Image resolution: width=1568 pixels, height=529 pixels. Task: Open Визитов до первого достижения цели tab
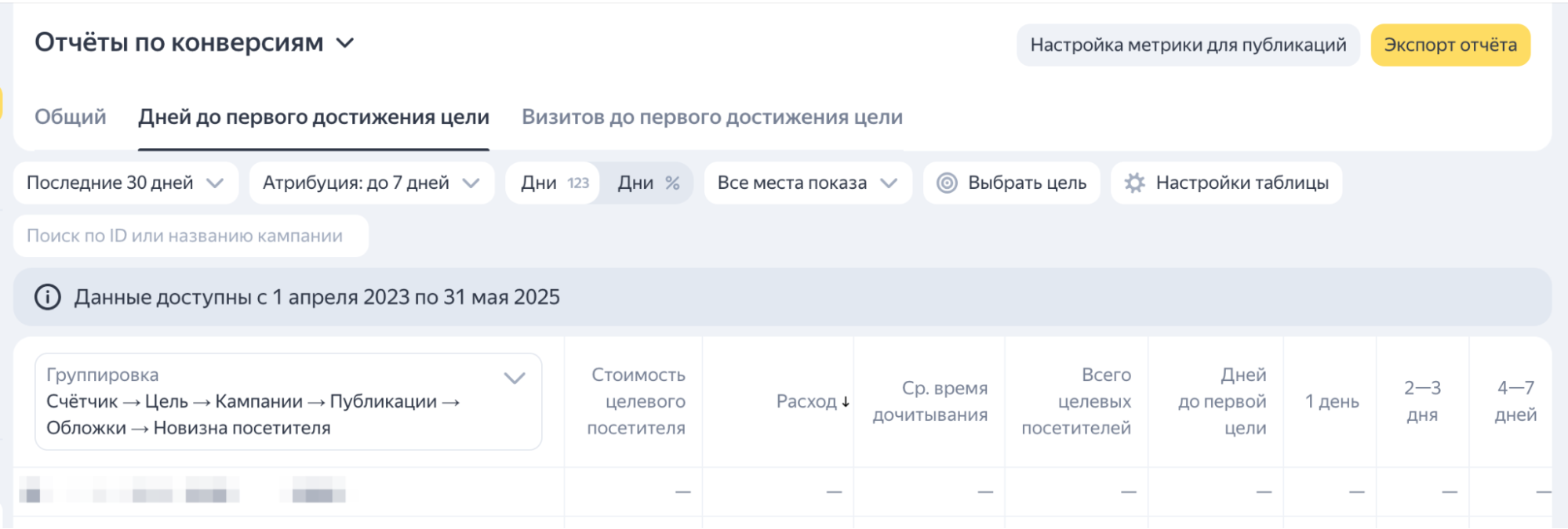pos(712,117)
